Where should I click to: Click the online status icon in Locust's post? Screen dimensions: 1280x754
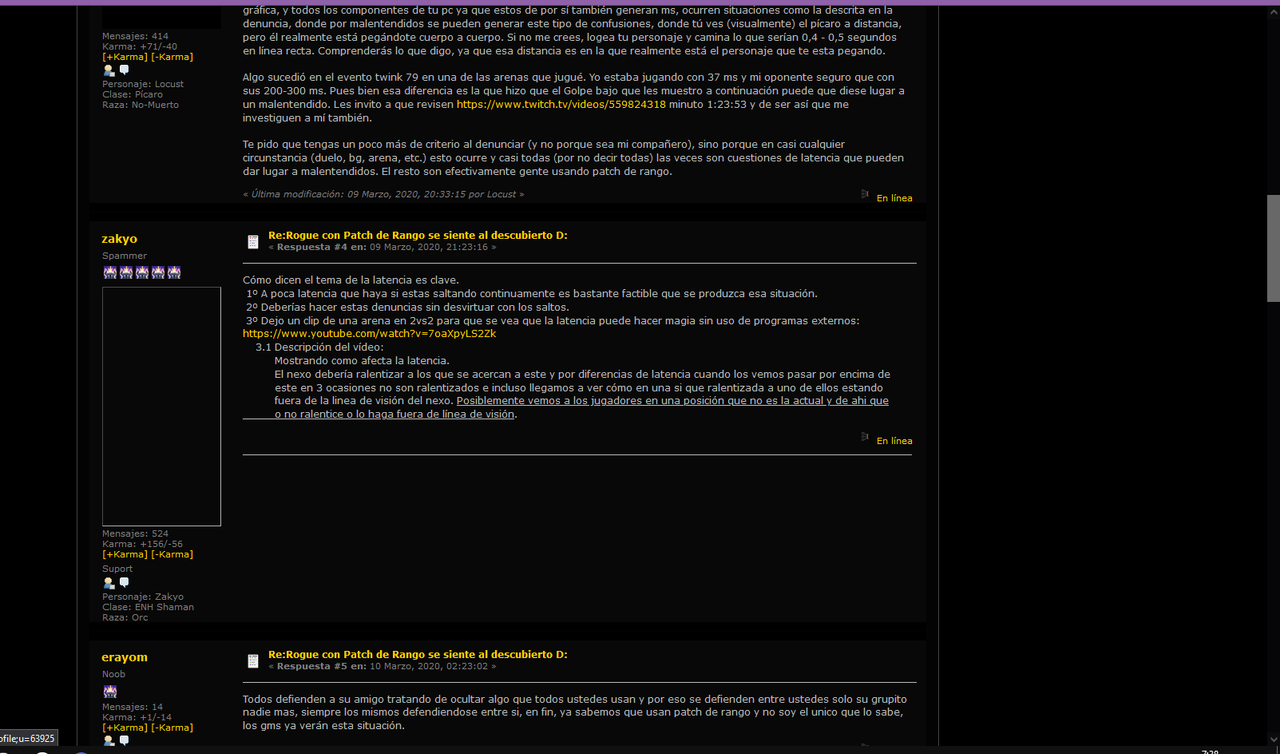click(x=865, y=194)
